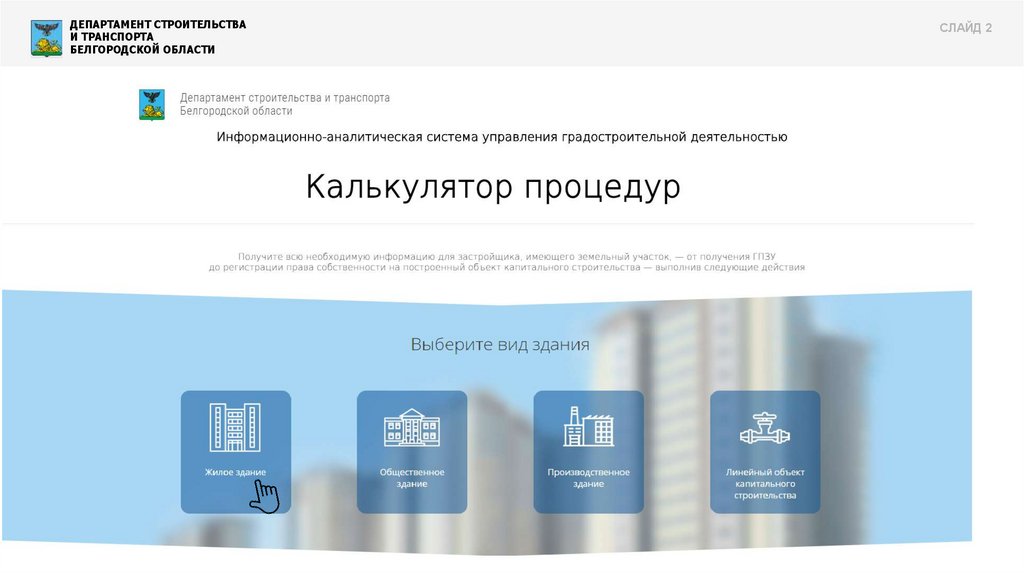The image size is (1024, 574).
Task: Click the "Выберите вид здания" heading
Action: pos(500,344)
